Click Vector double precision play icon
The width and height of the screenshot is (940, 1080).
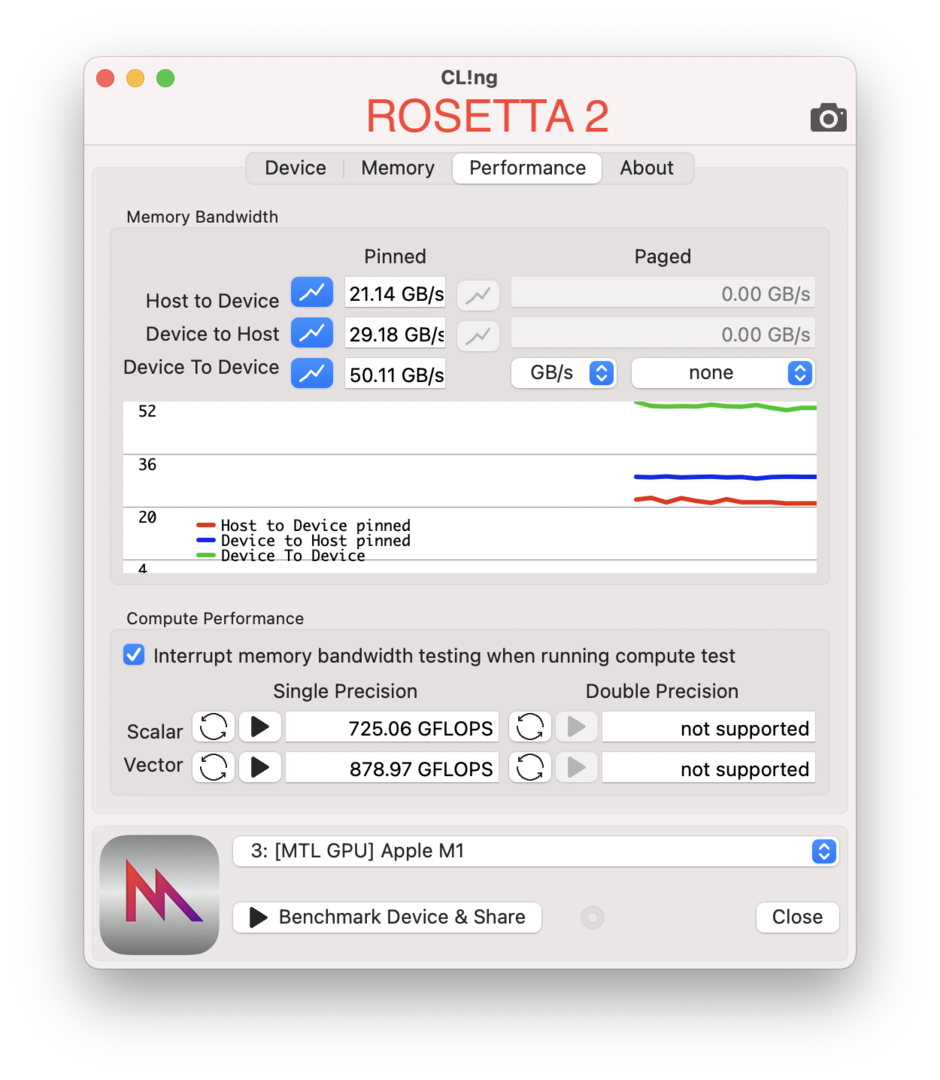coord(576,767)
